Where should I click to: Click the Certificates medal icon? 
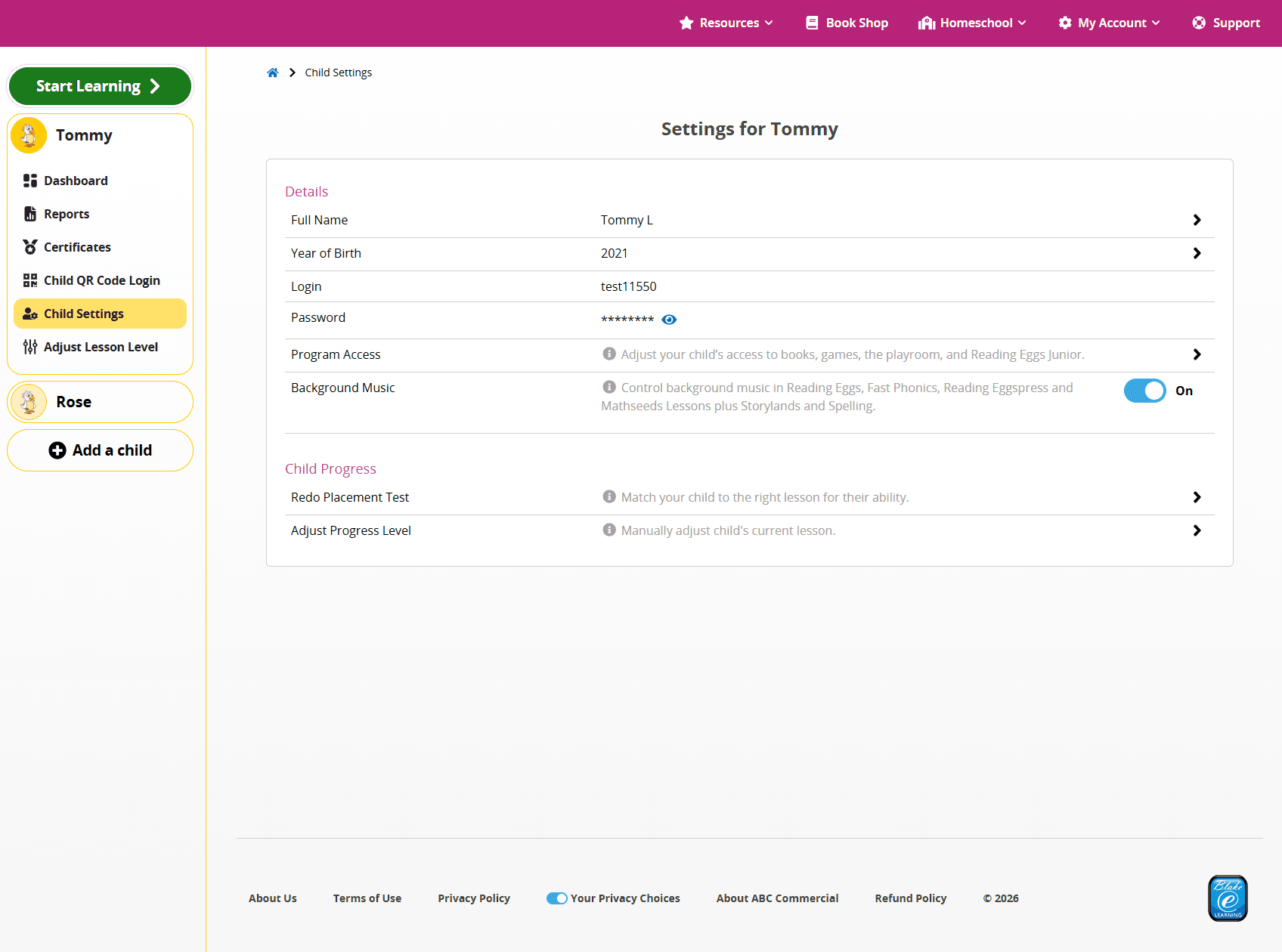click(x=30, y=247)
